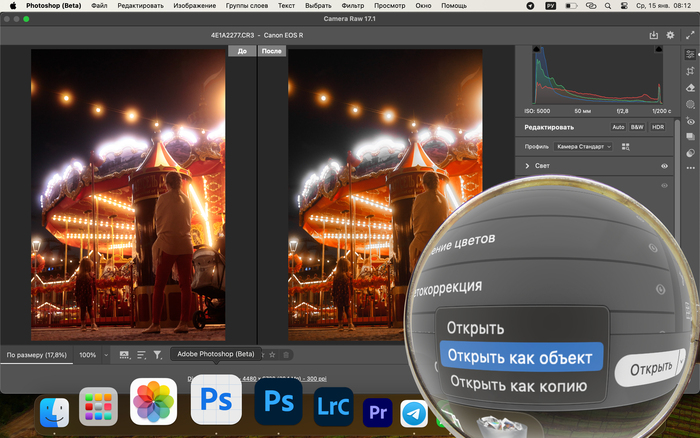Open the Помощь menu
The image size is (700, 438).
(x=454, y=6)
